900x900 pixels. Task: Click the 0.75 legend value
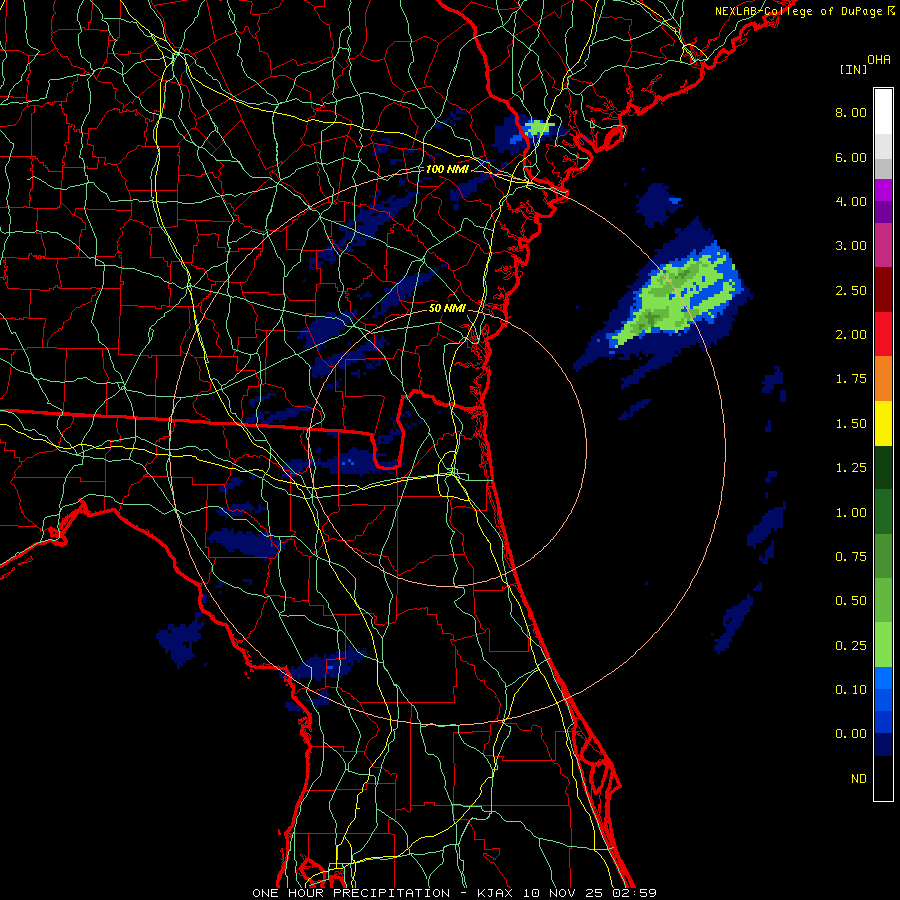(851, 557)
